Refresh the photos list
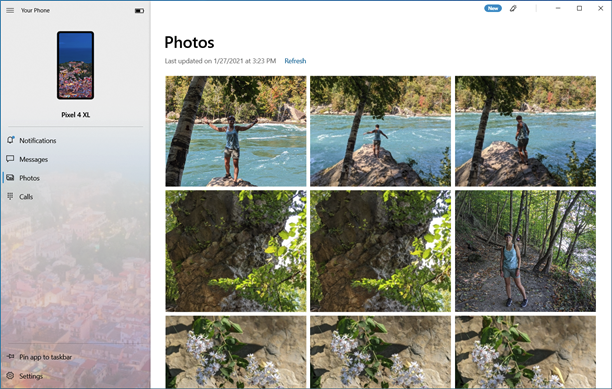Image resolution: width=612 pixels, height=389 pixels. (x=295, y=61)
